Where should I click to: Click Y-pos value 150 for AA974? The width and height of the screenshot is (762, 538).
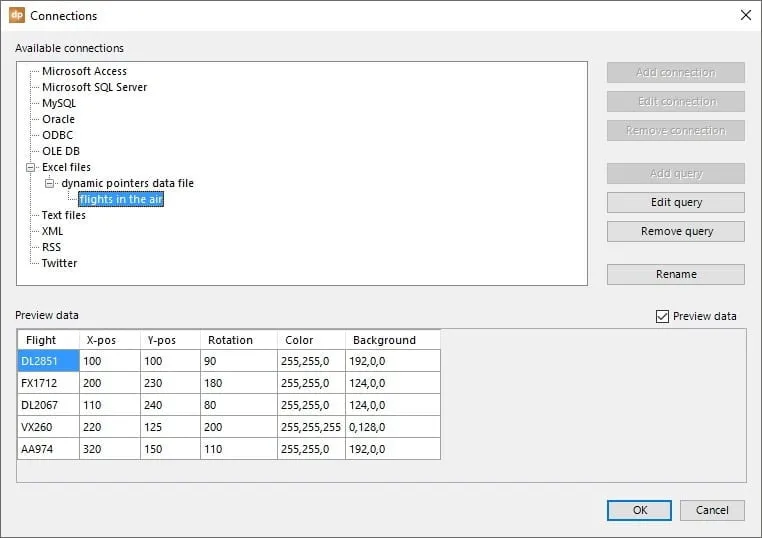coord(171,449)
